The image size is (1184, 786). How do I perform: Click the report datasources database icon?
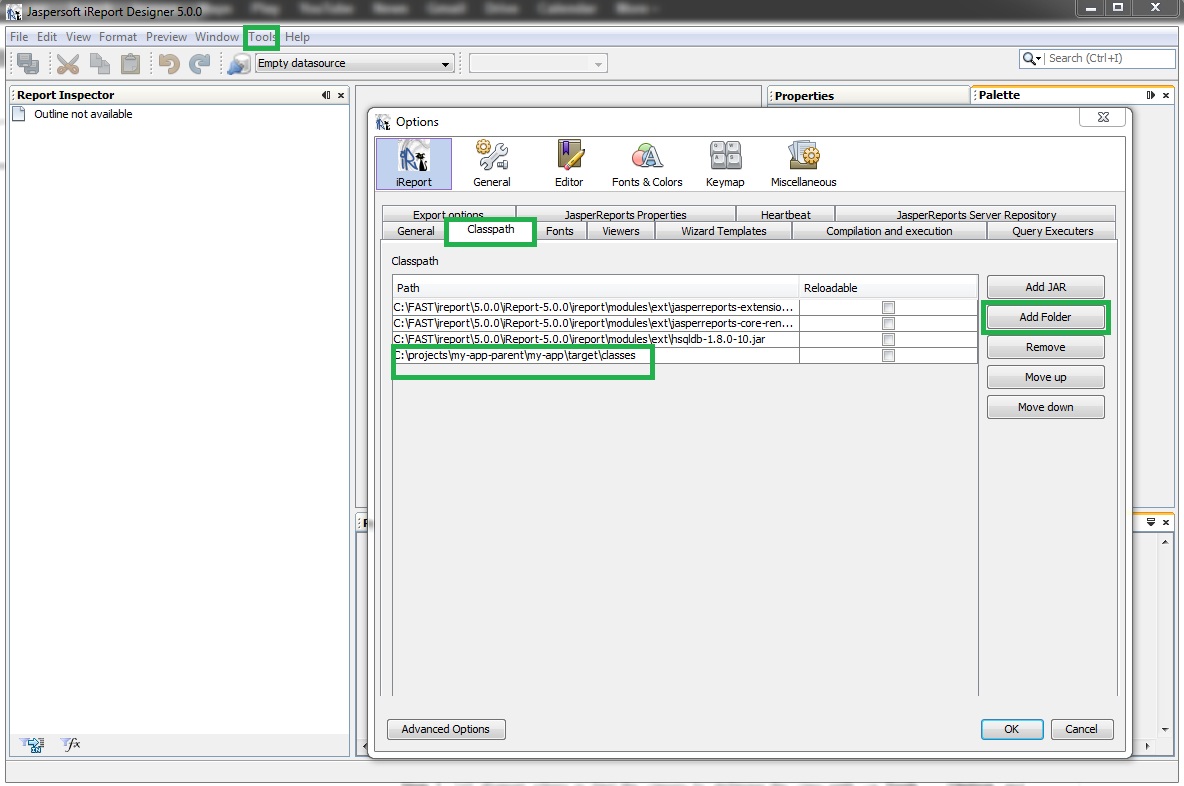point(237,62)
